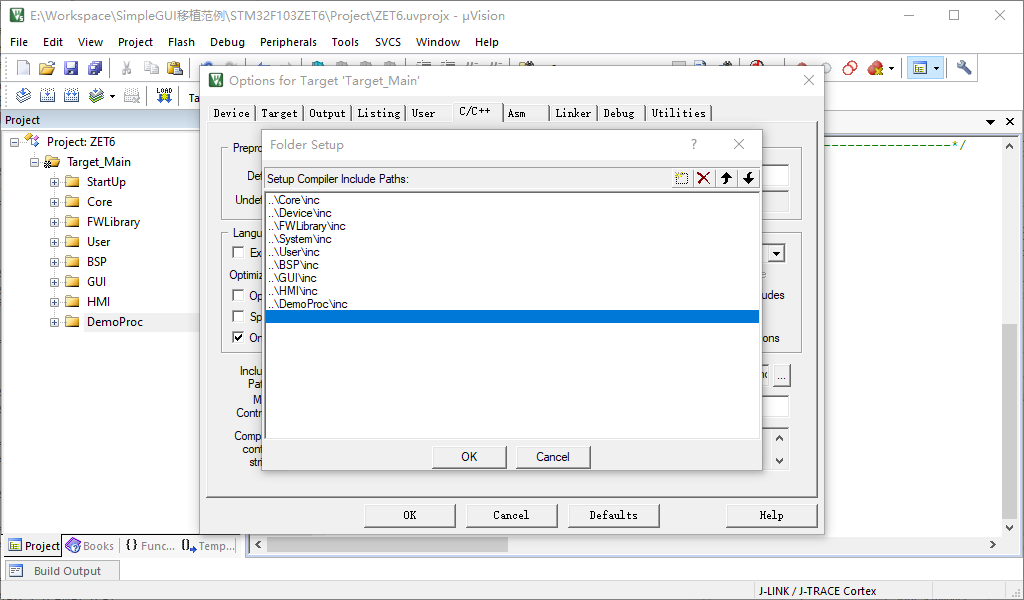Expand the HMI group
The image size is (1024, 600).
(55, 302)
